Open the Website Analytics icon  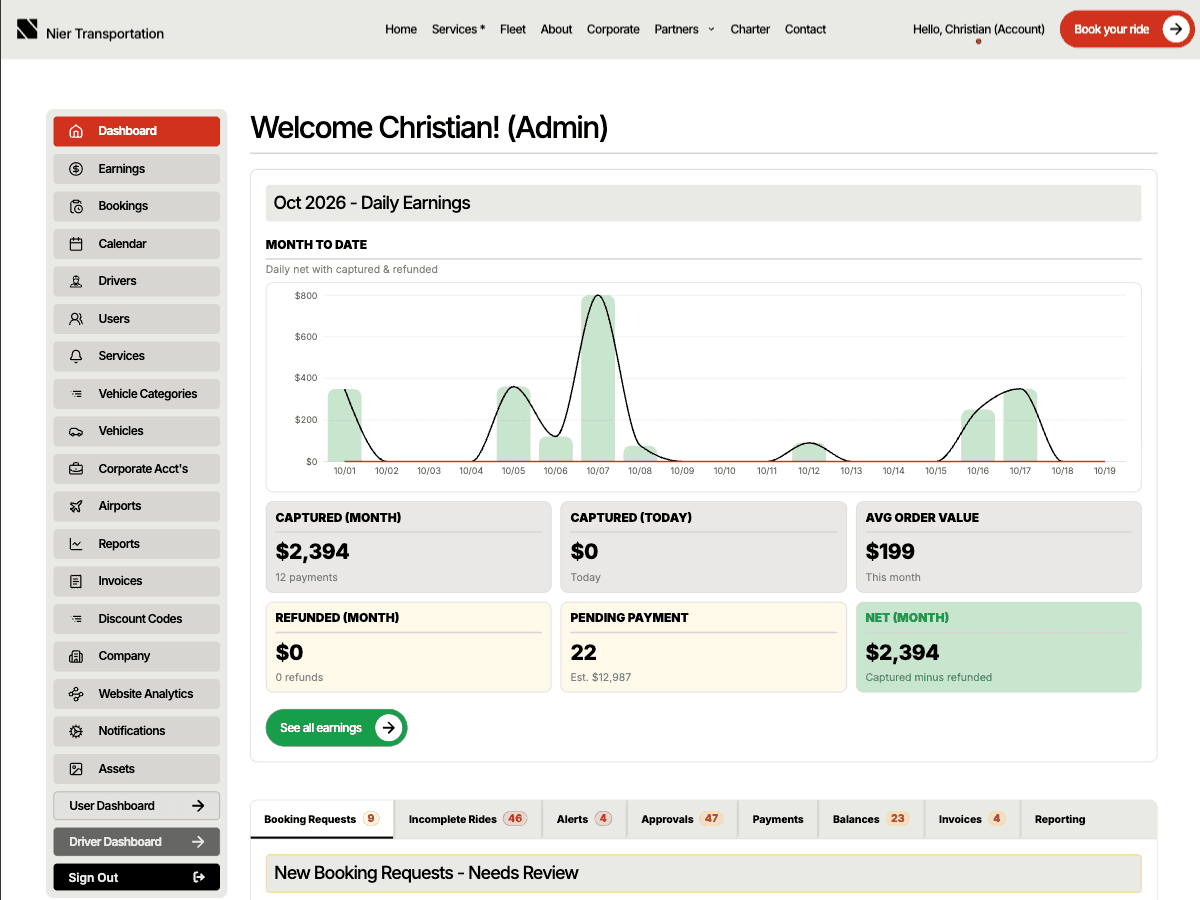click(76, 694)
